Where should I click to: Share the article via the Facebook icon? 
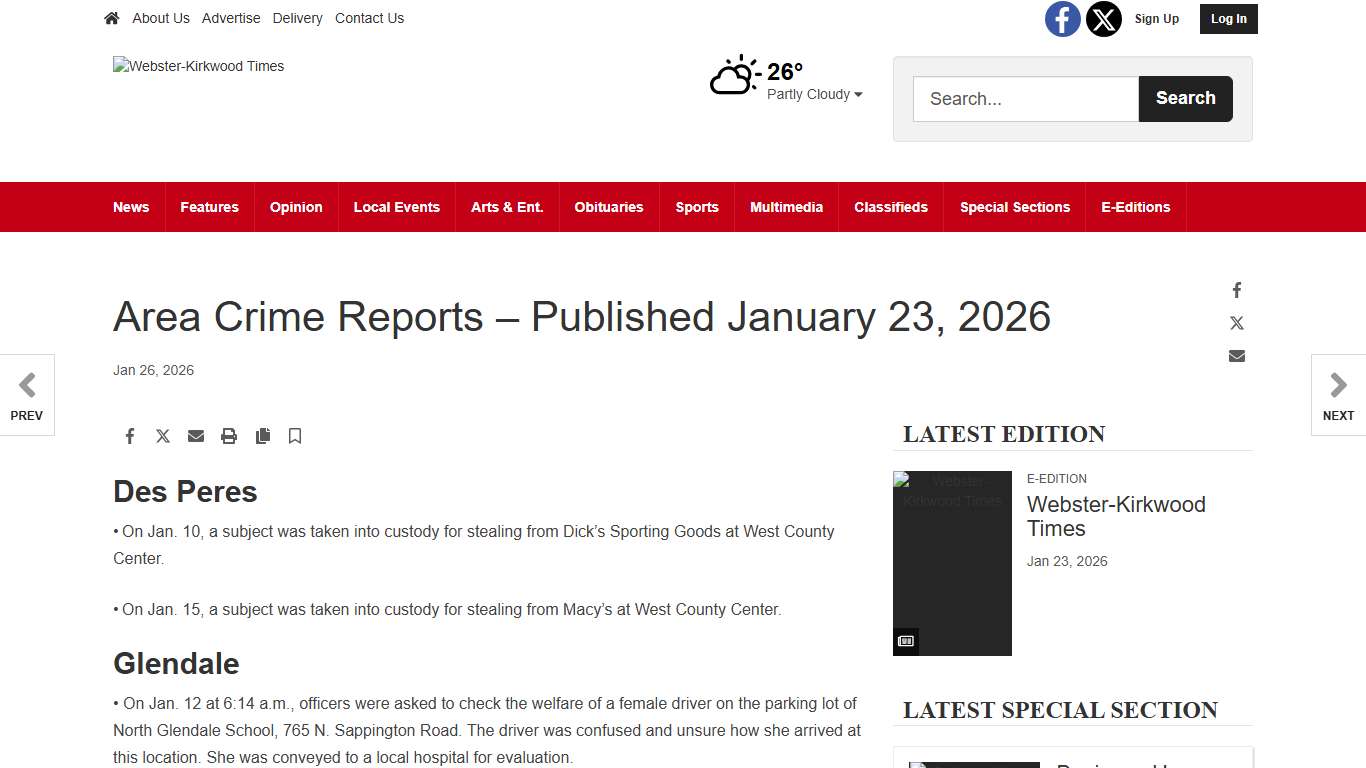click(x=130, y=436)
